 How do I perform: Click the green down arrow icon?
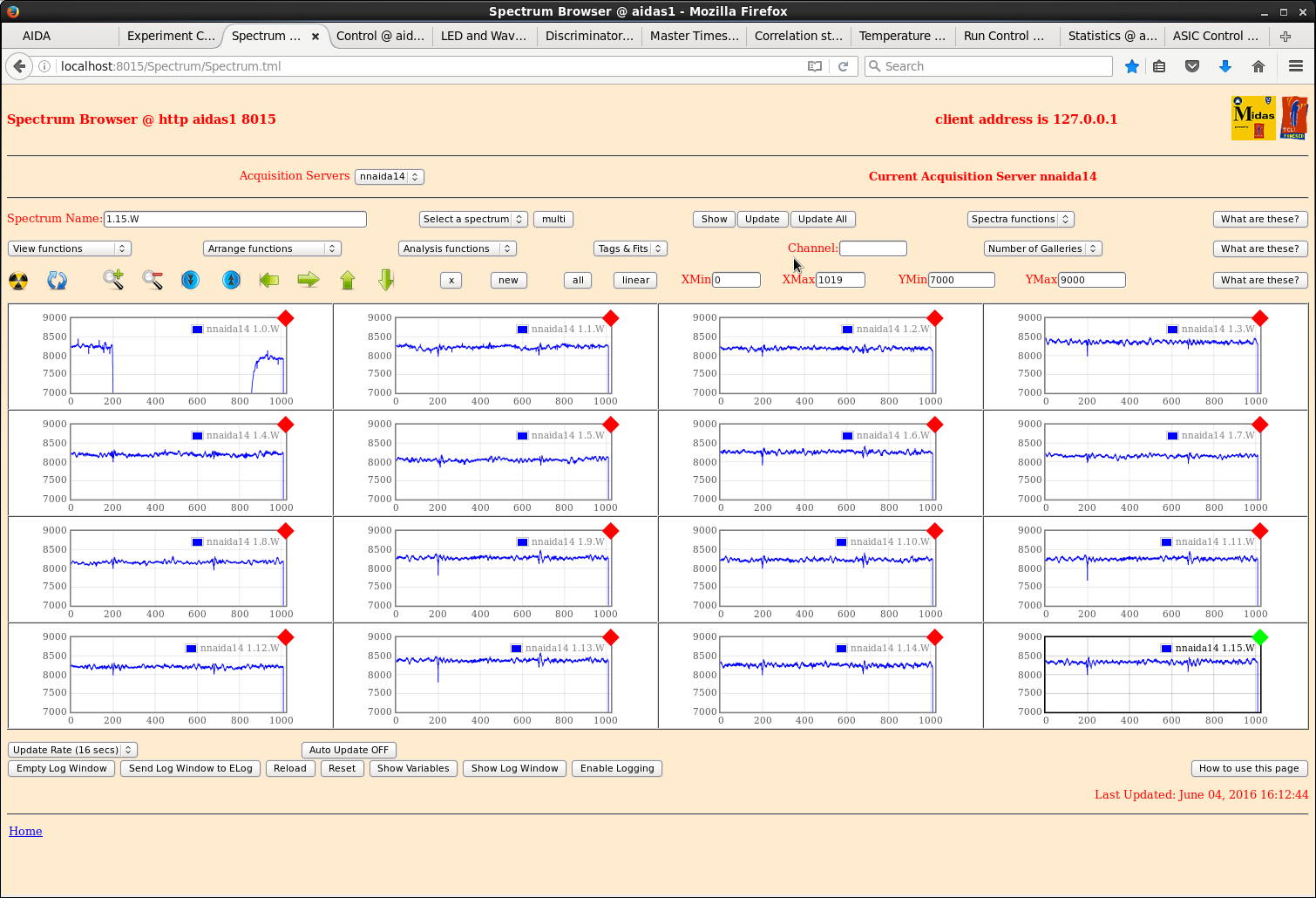[387, 280]
